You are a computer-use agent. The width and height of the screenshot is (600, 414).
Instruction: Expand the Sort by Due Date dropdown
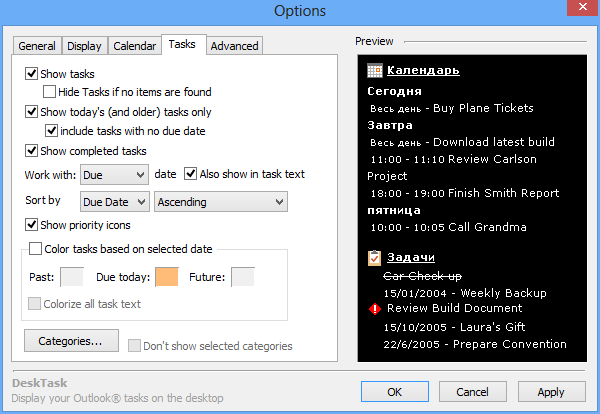[x=115, y=202]
